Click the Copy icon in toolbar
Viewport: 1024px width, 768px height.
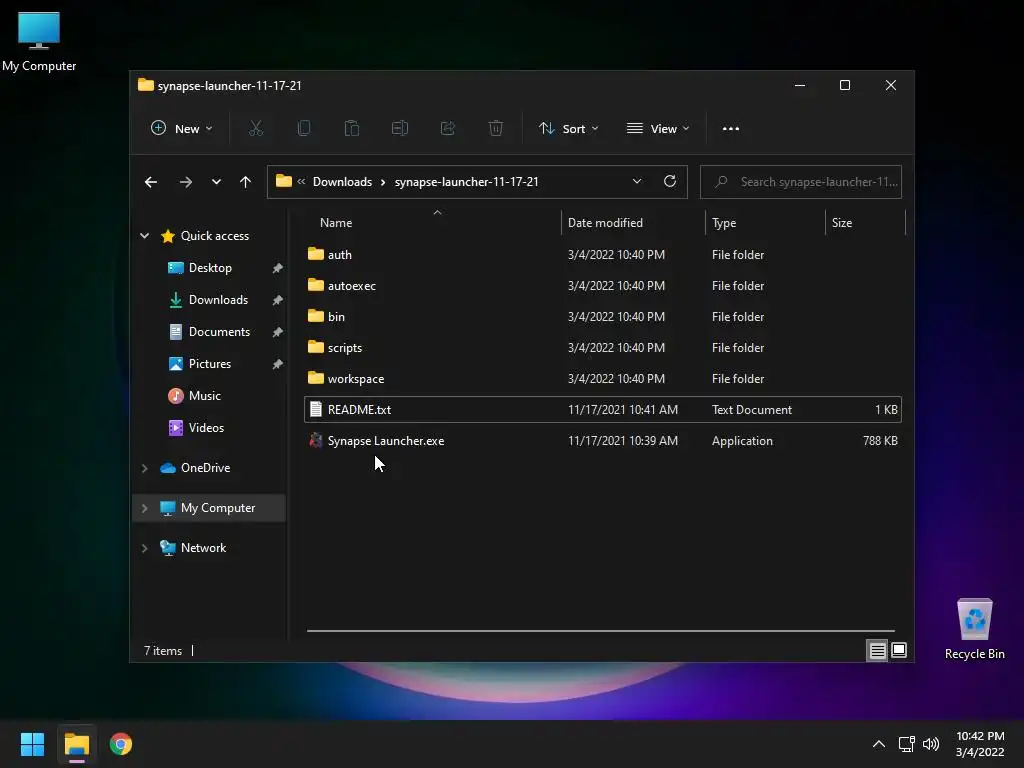[304, 128]
